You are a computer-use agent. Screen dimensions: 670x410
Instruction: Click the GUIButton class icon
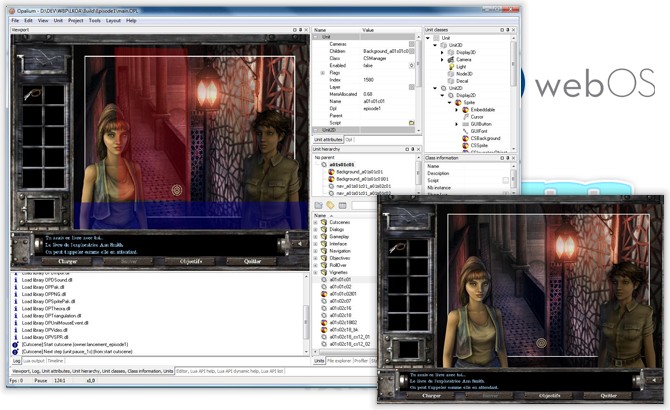(x=465, y=124)
